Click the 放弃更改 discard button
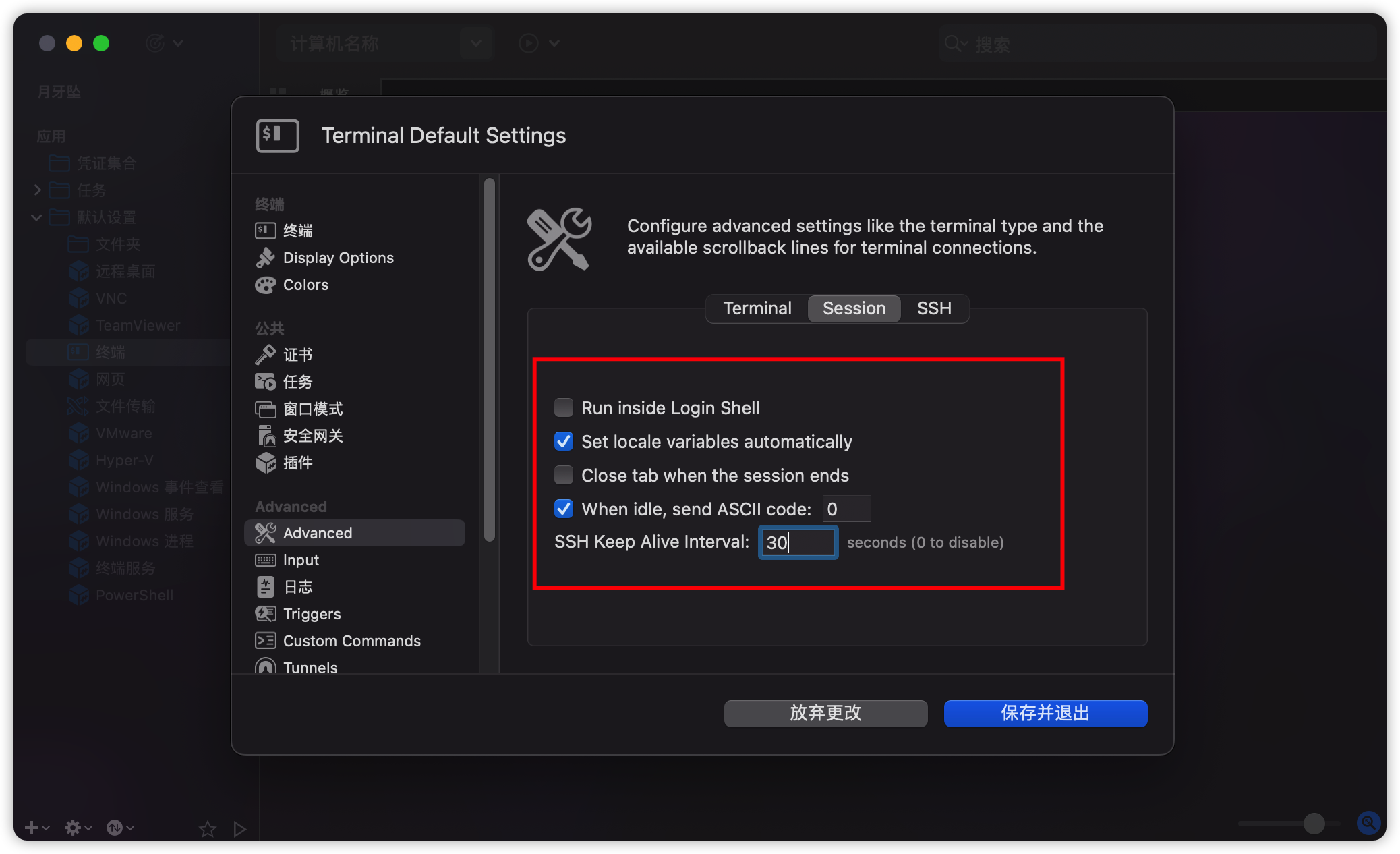1400x854 pixels. [825, 713]
